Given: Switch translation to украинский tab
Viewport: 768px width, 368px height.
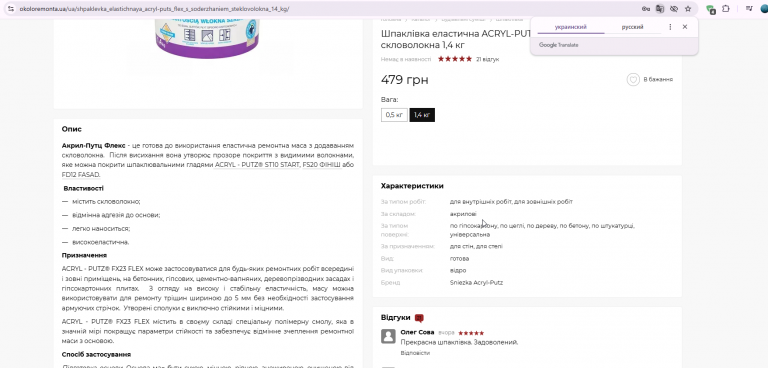Looking at the screenshot, I should 571,27.
